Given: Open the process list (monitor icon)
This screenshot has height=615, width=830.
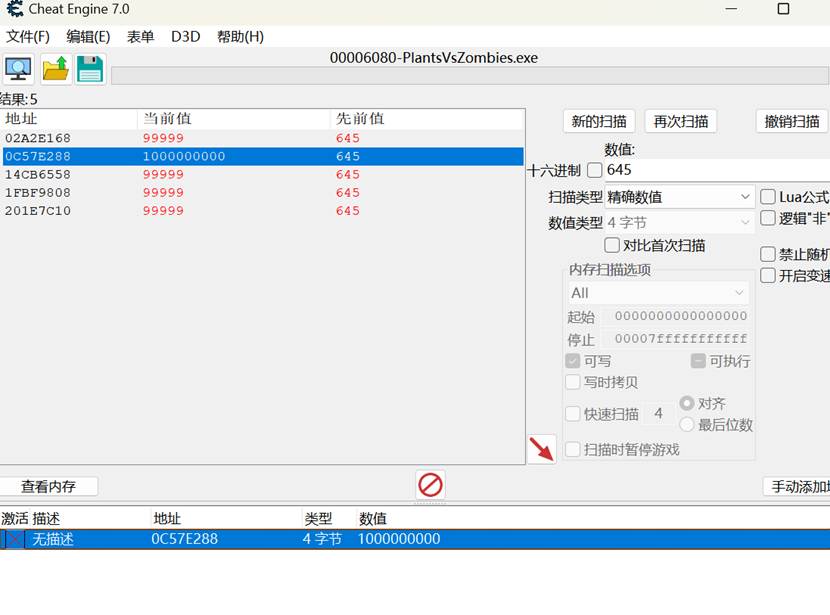Looking at the screenshot, I should click(x=19, y=69).
